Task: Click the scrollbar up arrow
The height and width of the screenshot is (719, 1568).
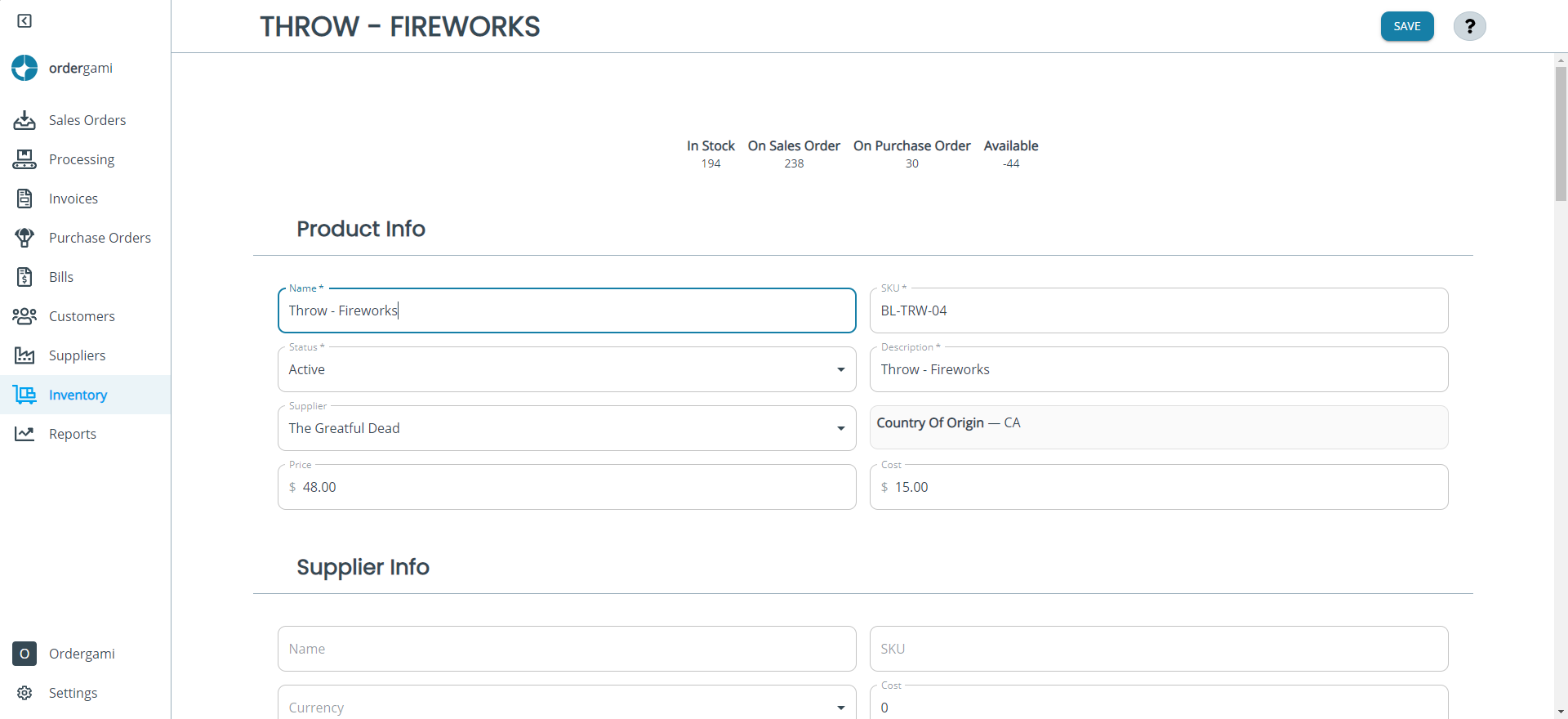Action: pyautogui.click(x=1561, y=60)
